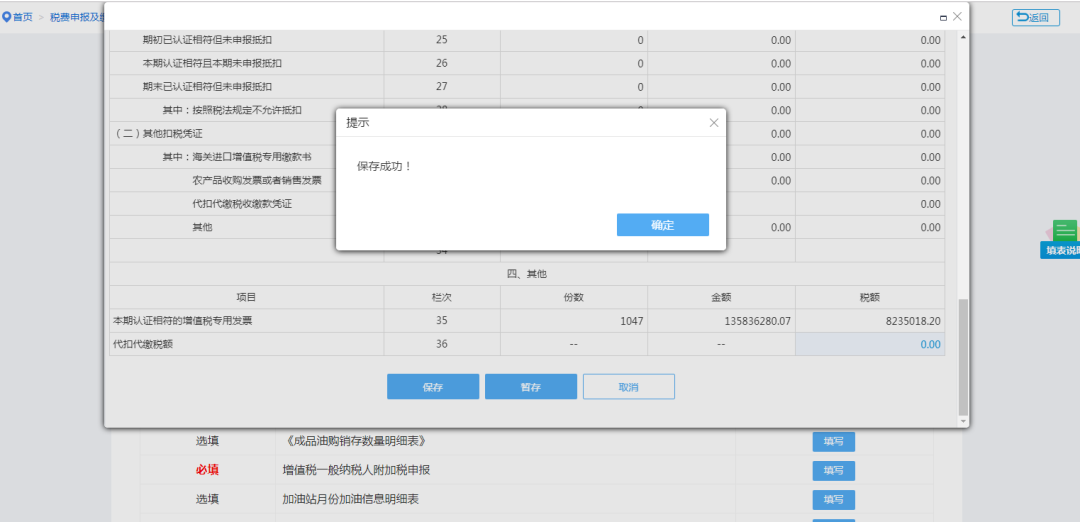The width and height of the screenshot is (1080, 522).
Task: Click the section header 四、其他
Action: click(527, 274)
